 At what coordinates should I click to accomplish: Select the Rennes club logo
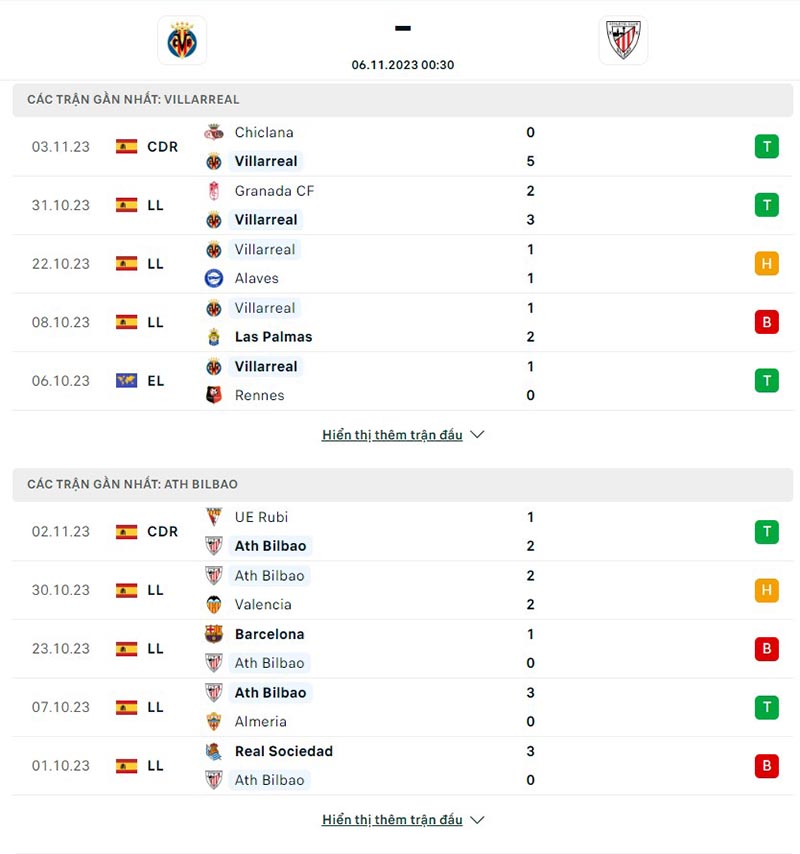coord(216,395)
